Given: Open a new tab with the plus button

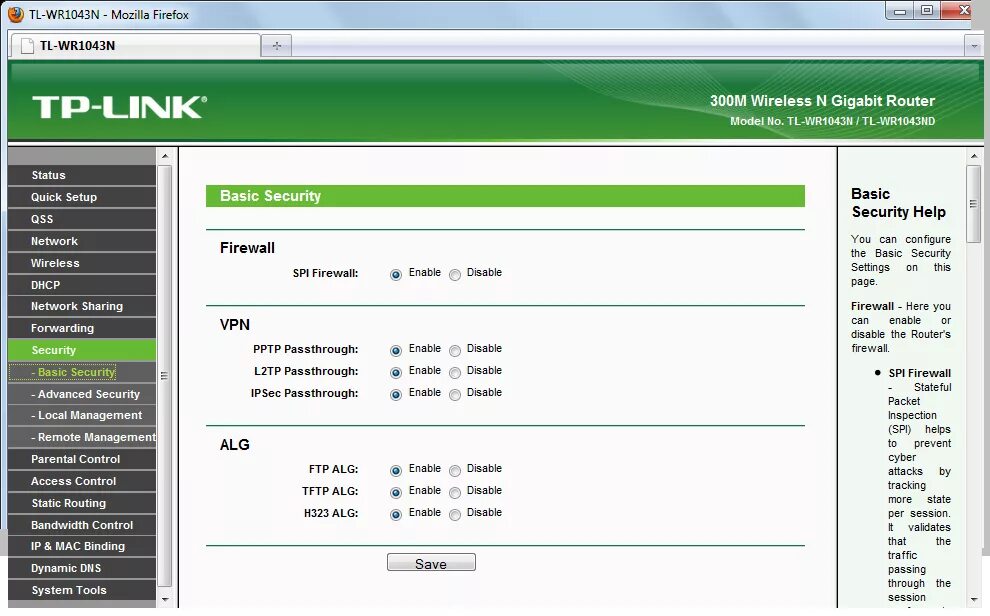Looking at the screenshot, I should (x=277, y=45).
